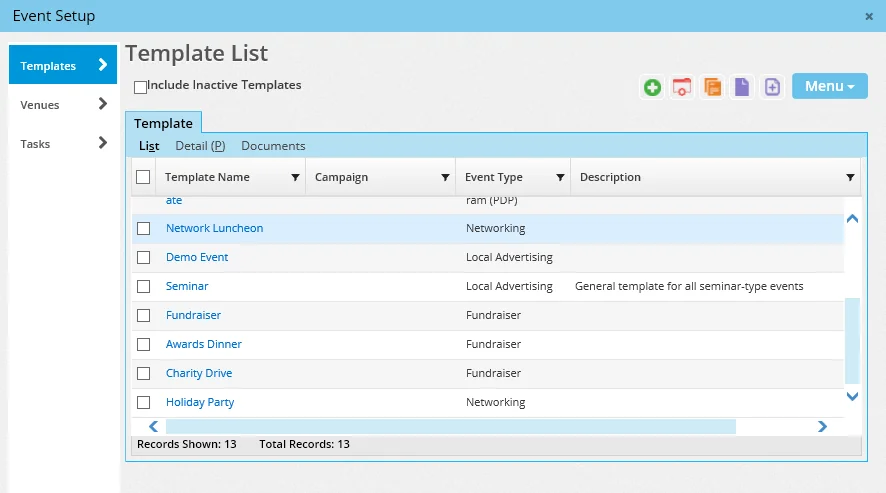Screen dimensions: 886x493
Task: Tick the checkbox for Network Luncheon row
Action: tap(144, 229)
